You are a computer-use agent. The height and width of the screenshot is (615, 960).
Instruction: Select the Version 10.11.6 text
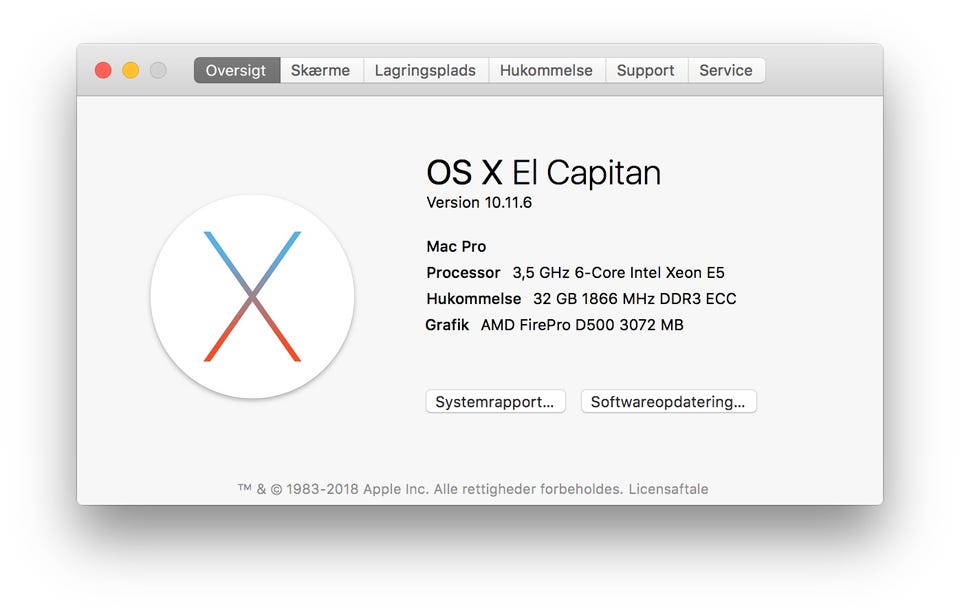coord(479,202)
